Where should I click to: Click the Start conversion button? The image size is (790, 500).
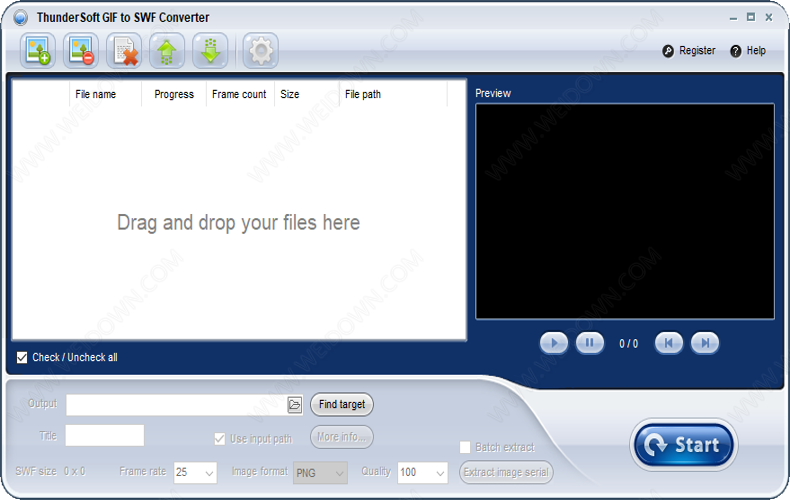[x=684, y=445]
